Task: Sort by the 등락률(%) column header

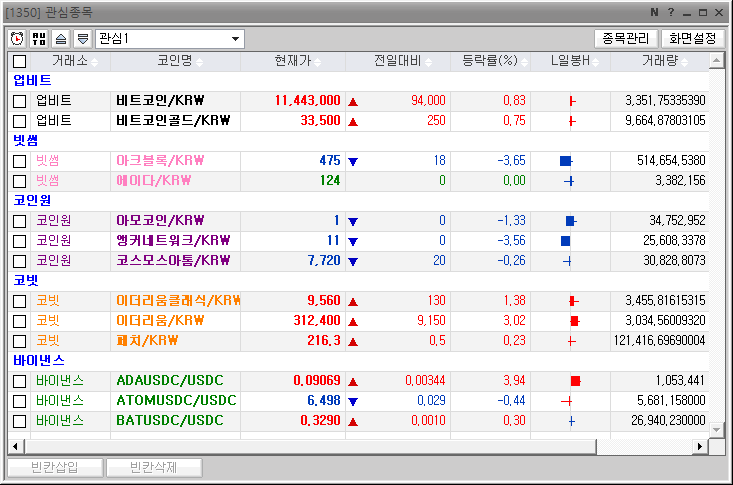Action: [x=490, y=61]
